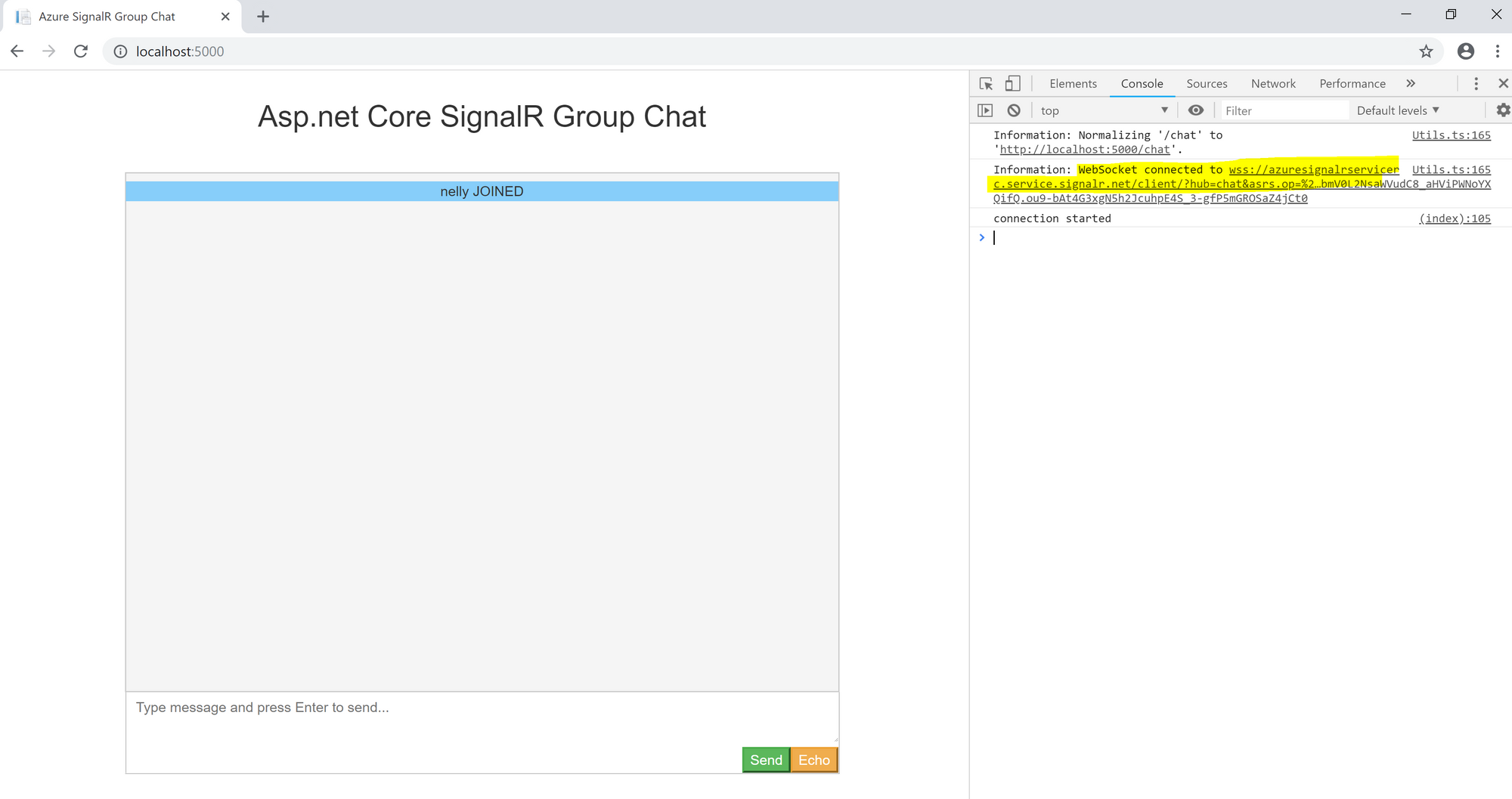This screenshot has width=1512, height=799.
Task: Show the console sidebar
Action: (x=985, y=110)
